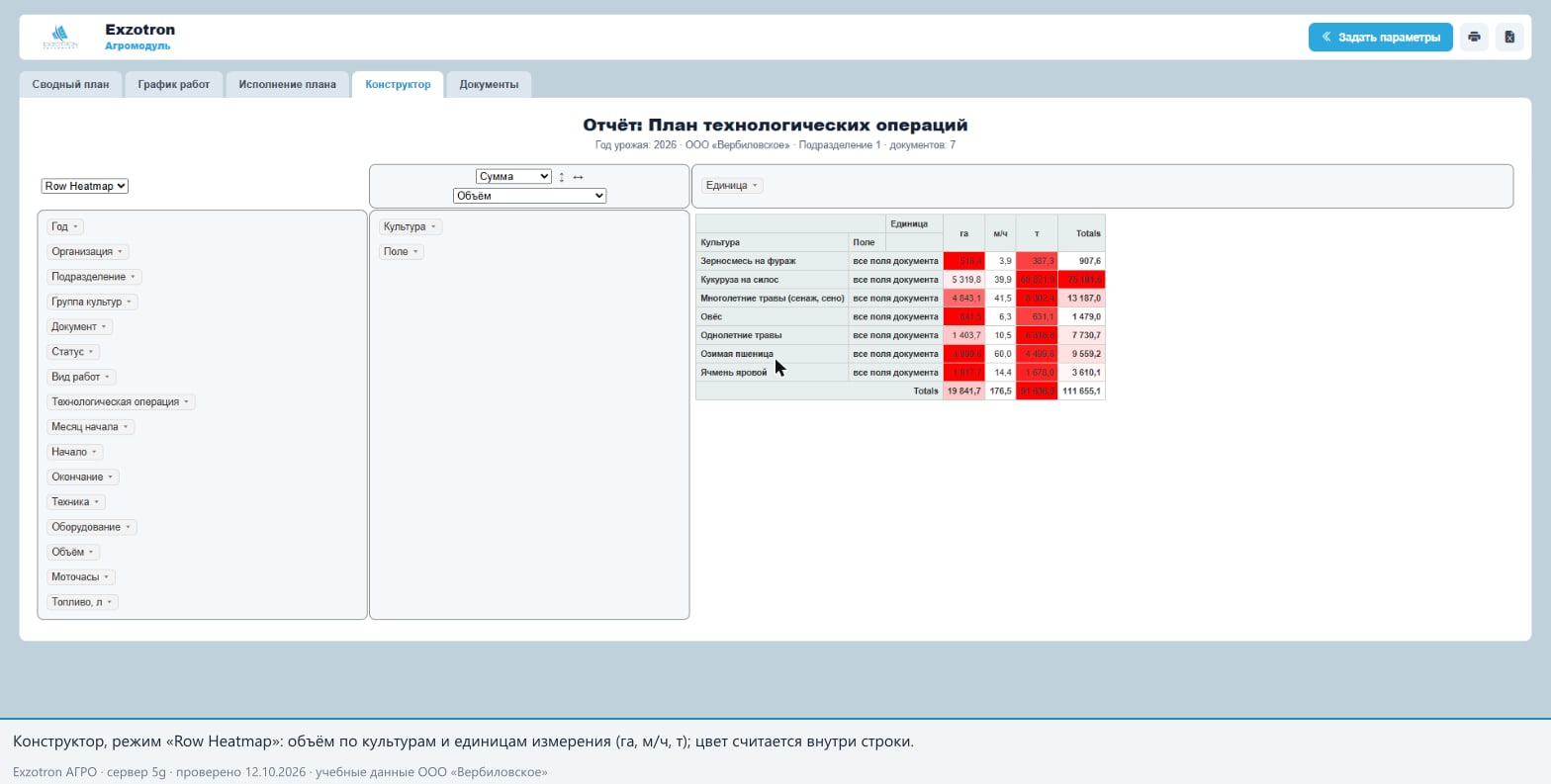This screenshot has height=784, width=1551.
Task: Open the Сумма aggregator dropdown
Action: (x=513, y=176)
